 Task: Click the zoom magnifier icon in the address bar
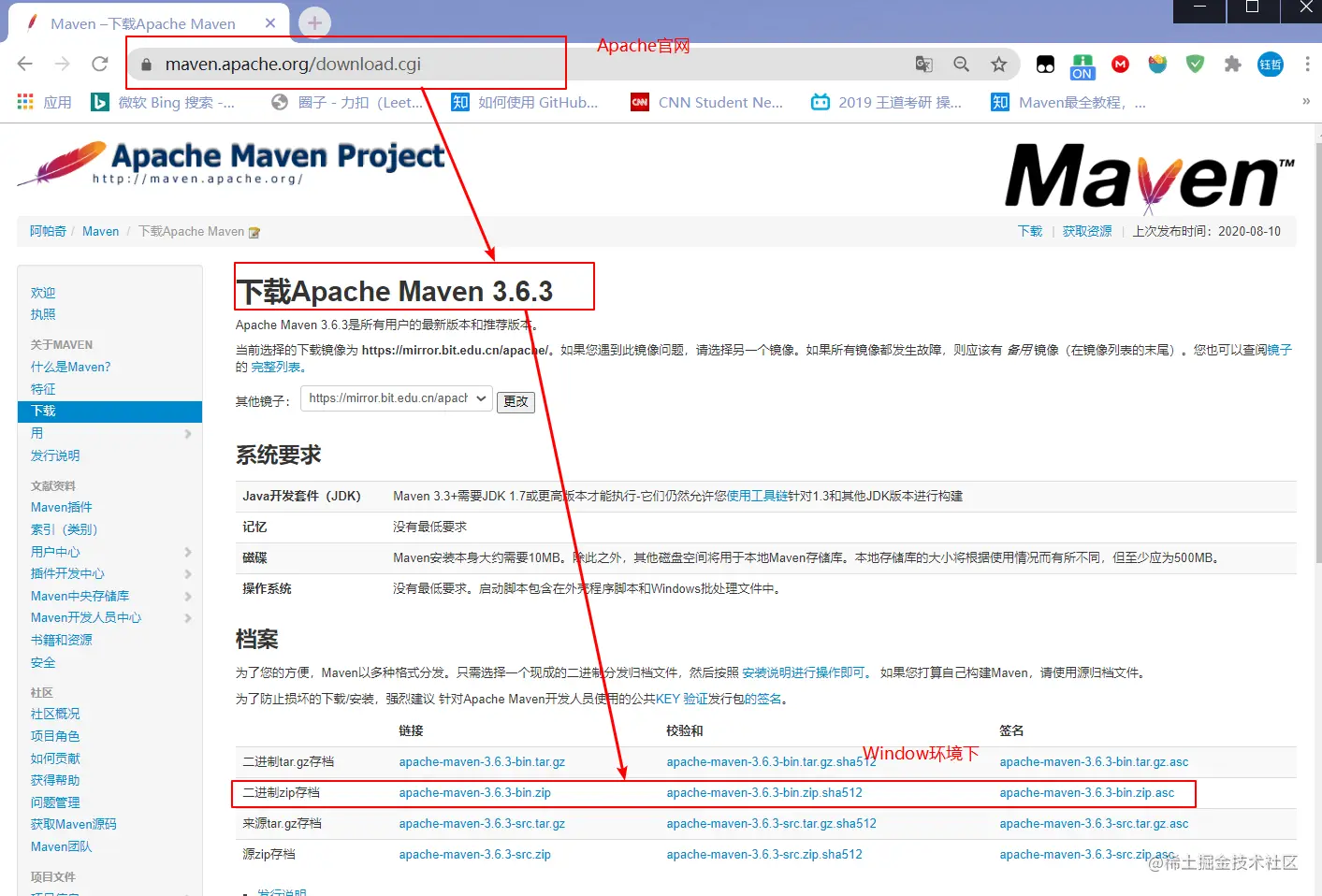(x=961, y=64)
